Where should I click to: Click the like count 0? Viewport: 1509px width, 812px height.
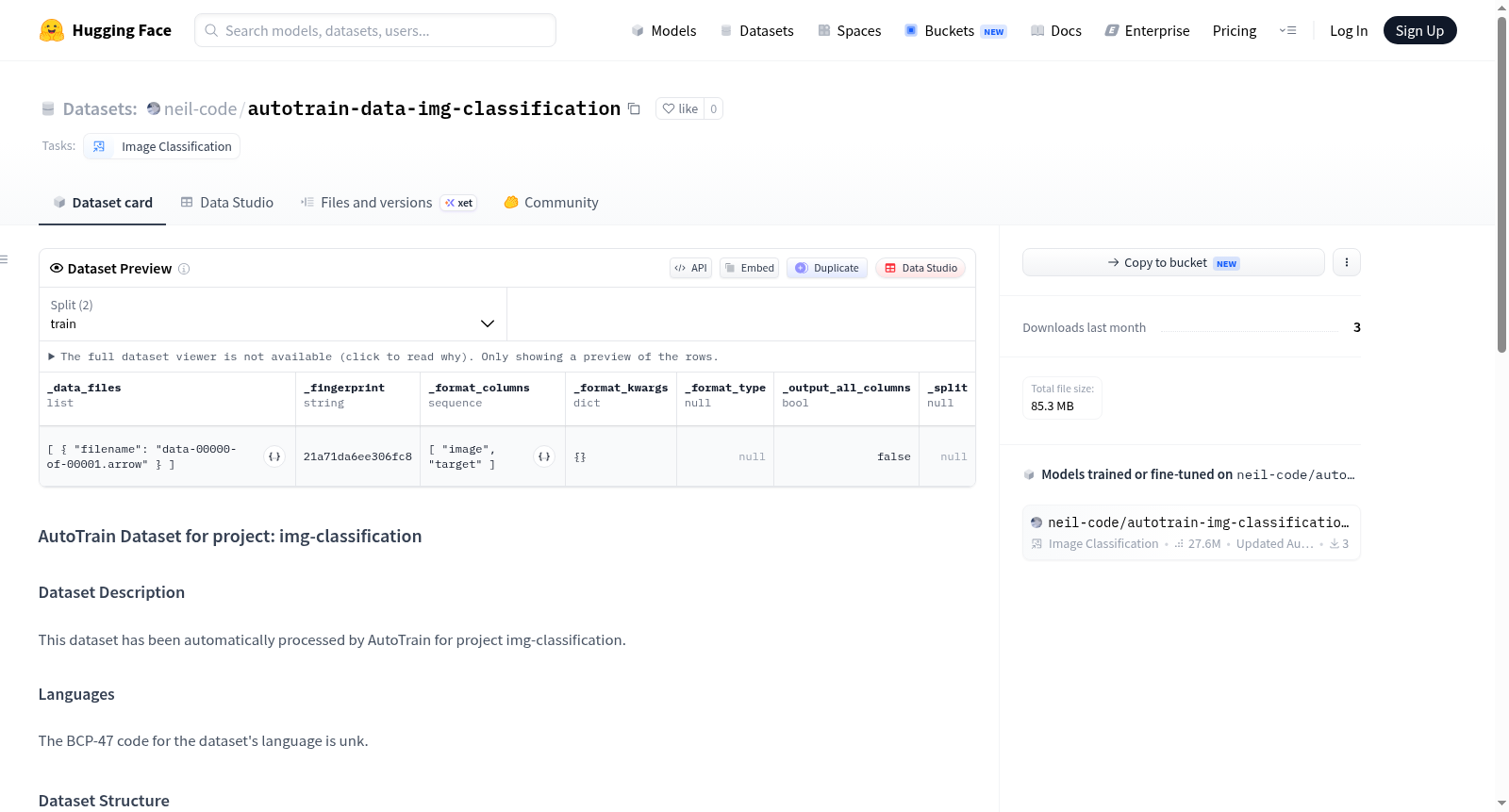(x=714, y=108)
